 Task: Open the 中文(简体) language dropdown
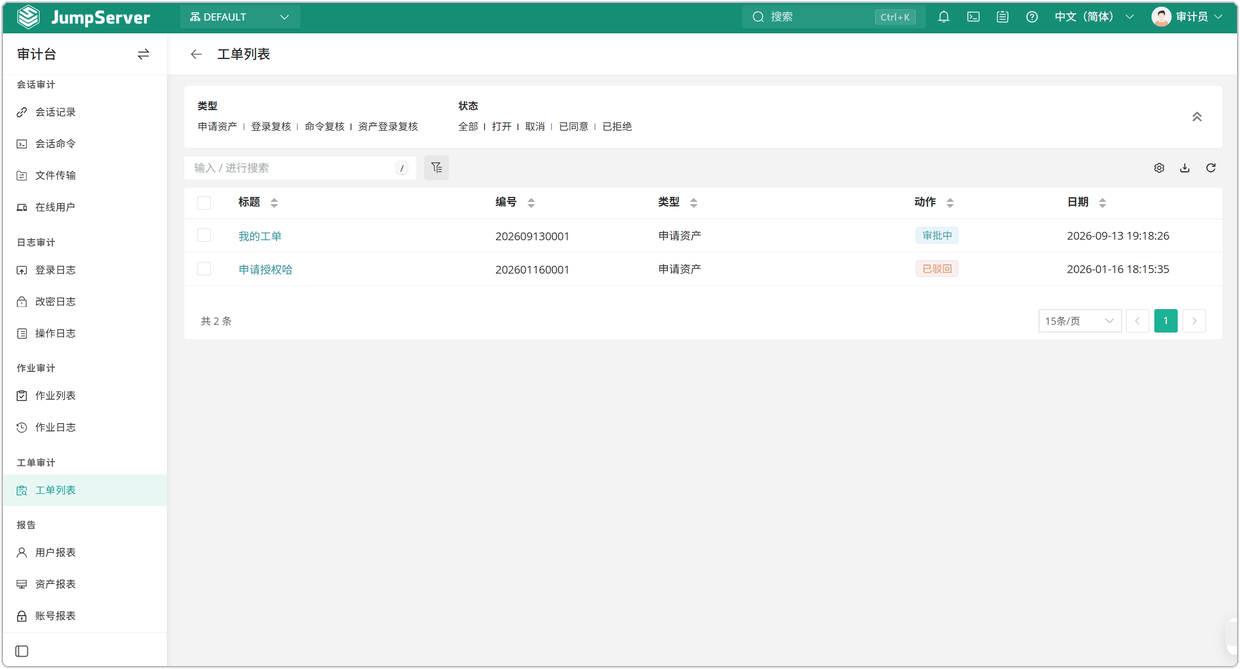point(1094,17)
